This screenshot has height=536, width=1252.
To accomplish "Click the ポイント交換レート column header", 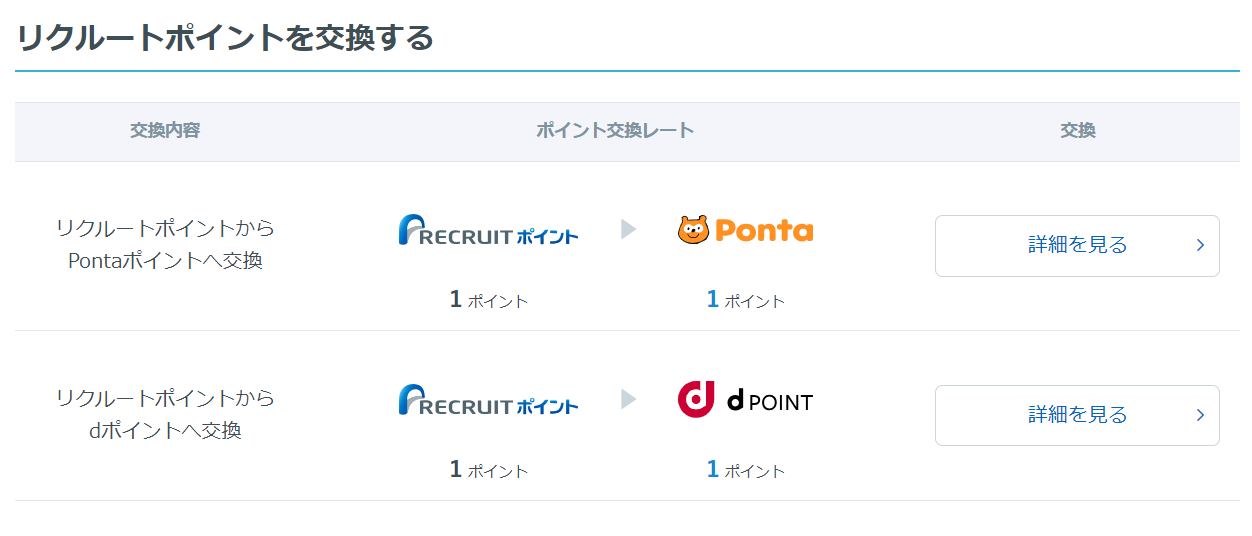I will 614,130.
